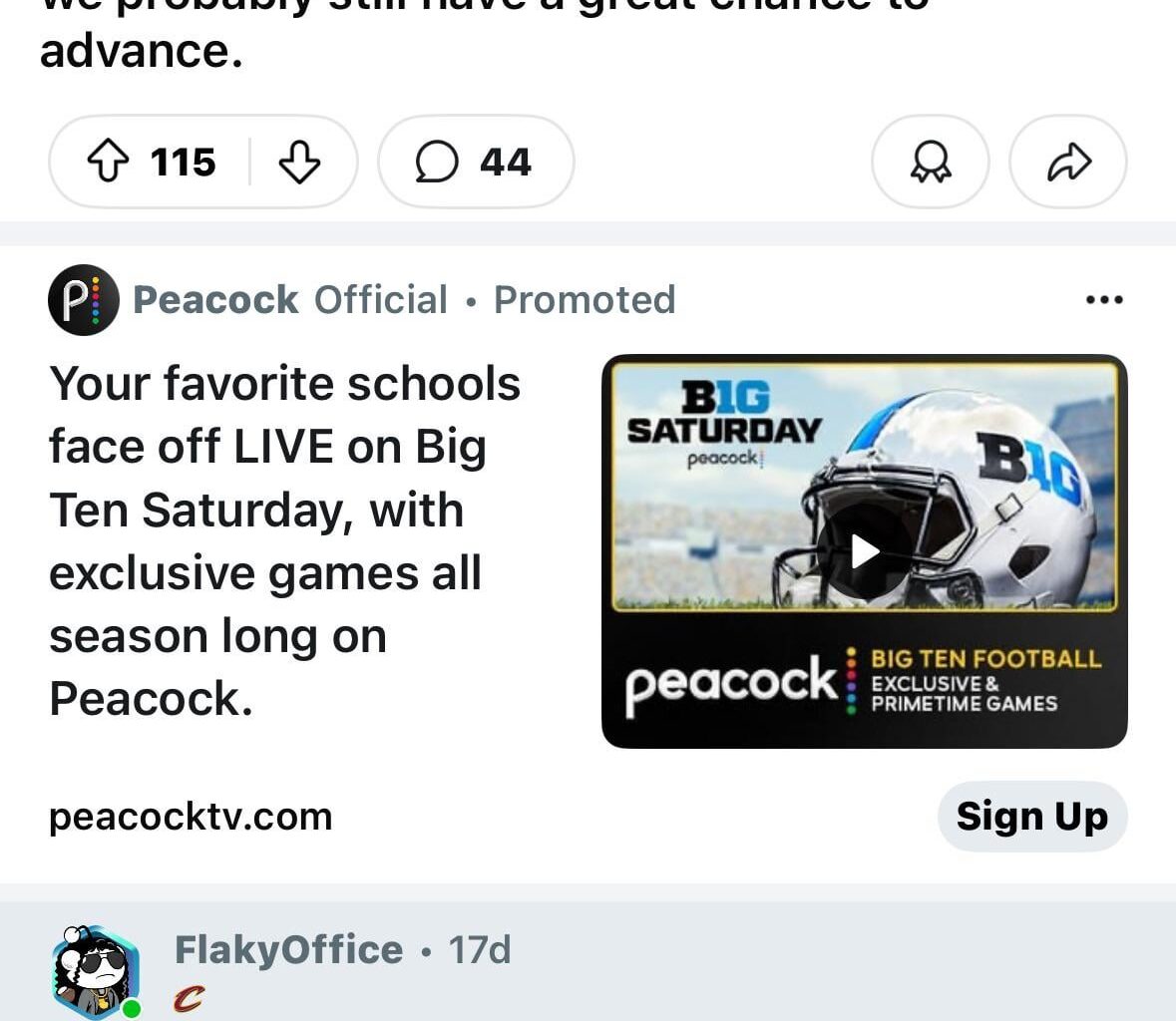
Task: Tap the Promoted label
Action: click(x=585, y=299)
